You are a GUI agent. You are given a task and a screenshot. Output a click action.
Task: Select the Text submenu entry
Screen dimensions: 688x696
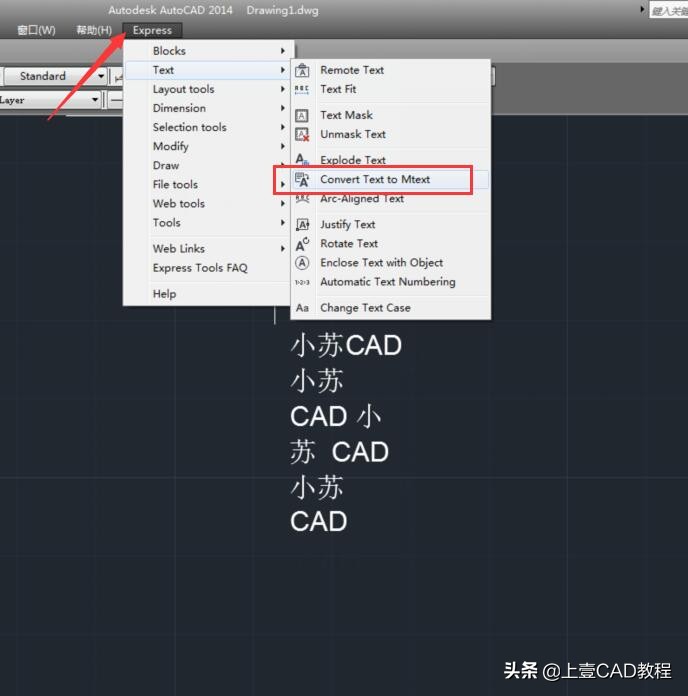tap(208, 70)
